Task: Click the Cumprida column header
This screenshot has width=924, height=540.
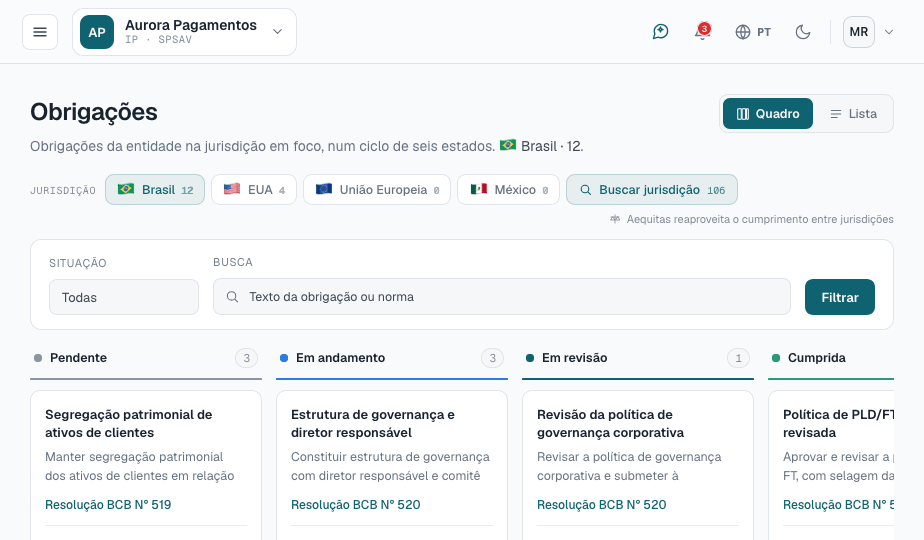Action: (831, 358)
